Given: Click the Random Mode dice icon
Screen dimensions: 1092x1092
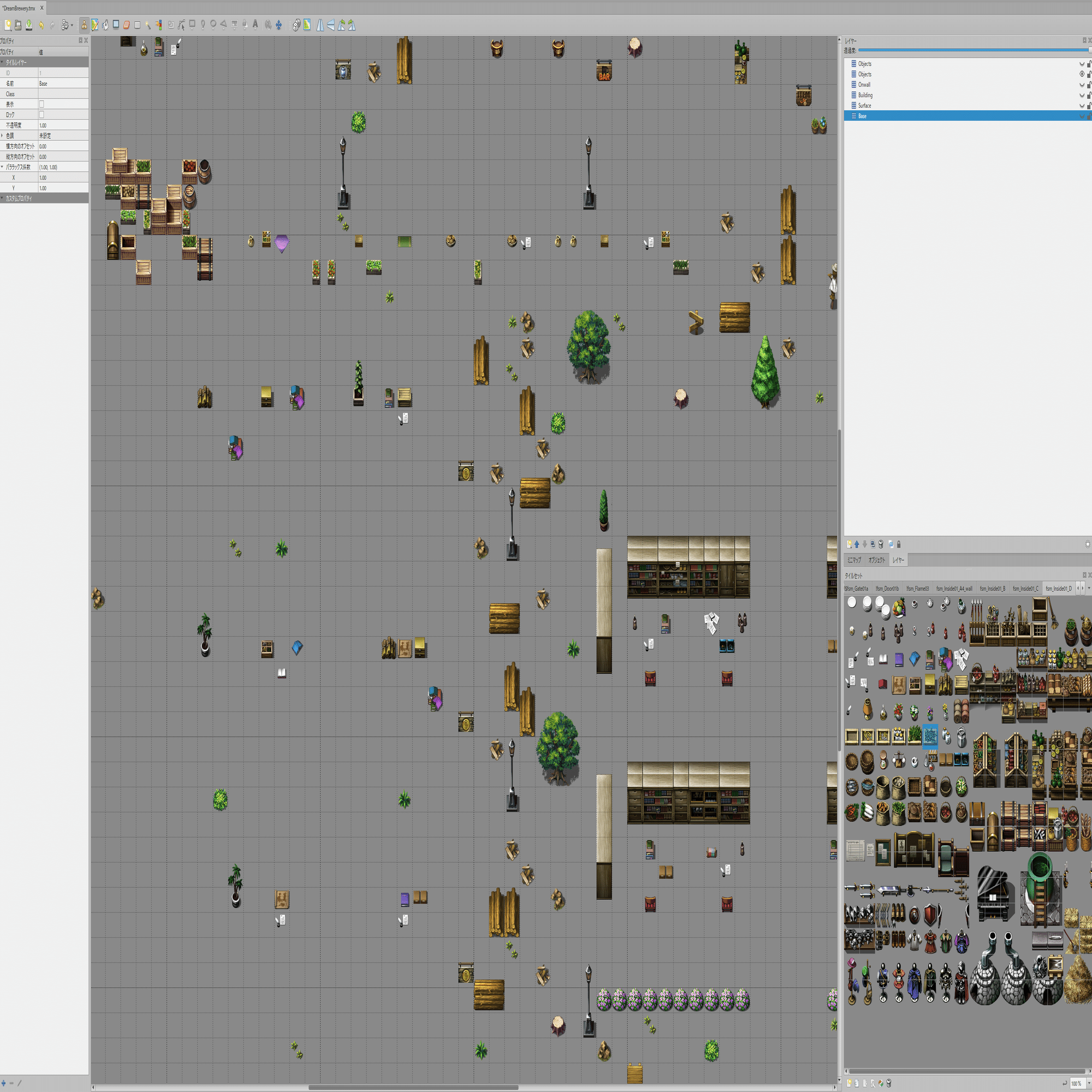Looking at the screenshot, I should click(296, 25).
